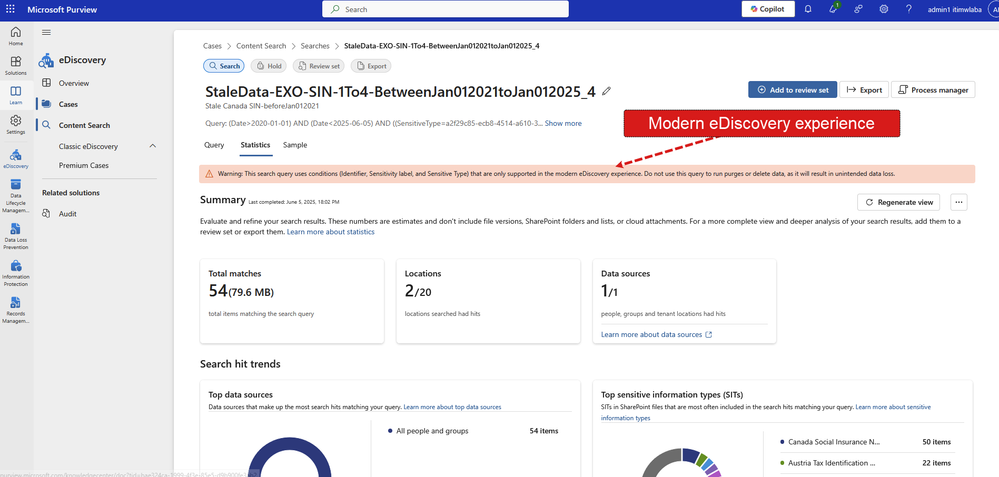The width and height of the screenshot is (999, 477).
Task: Open Information Protection solution icon
Action: tap(16, 272)
